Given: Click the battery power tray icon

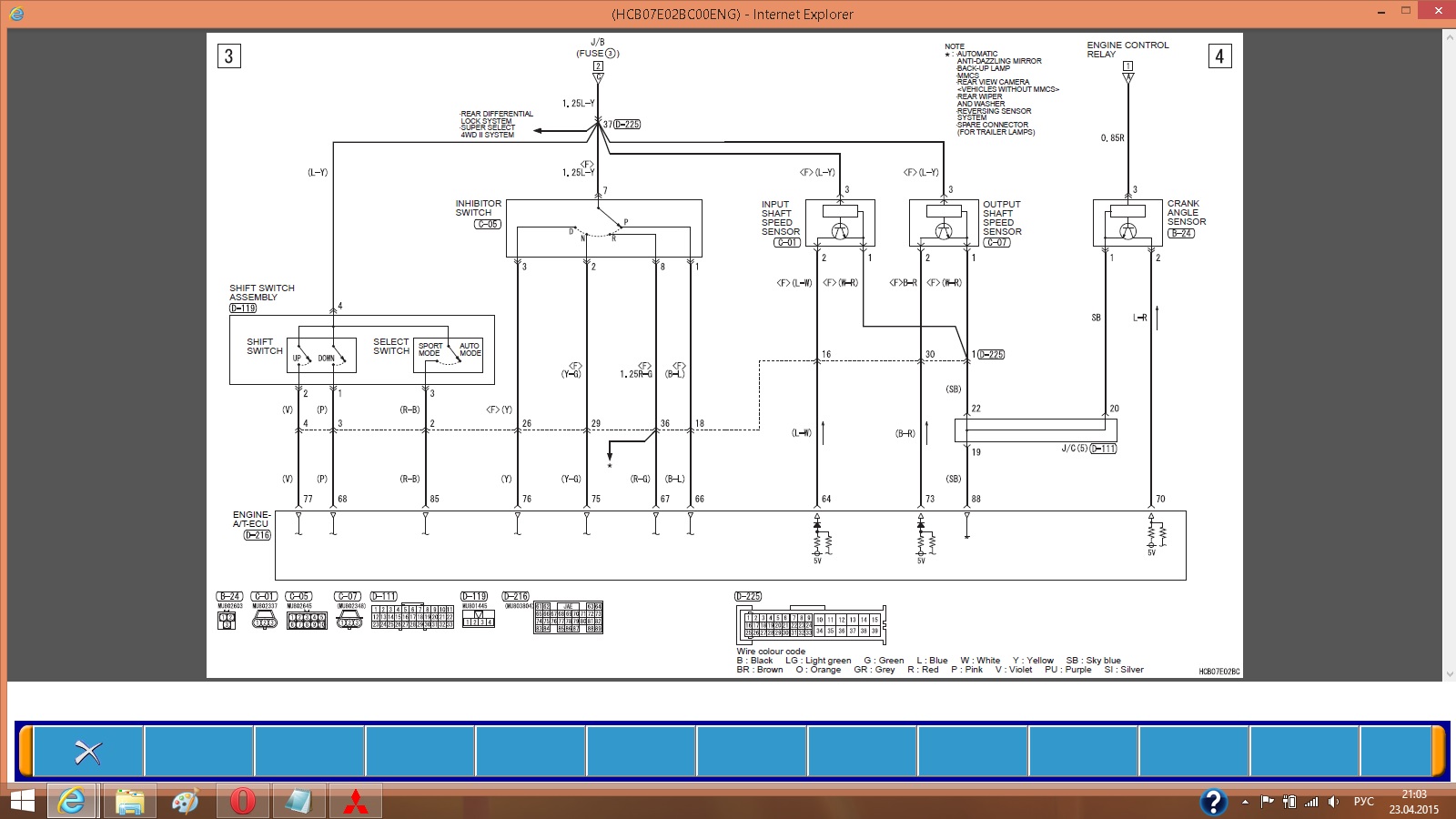Looking at the screenshot, I should click(1289, 802).
